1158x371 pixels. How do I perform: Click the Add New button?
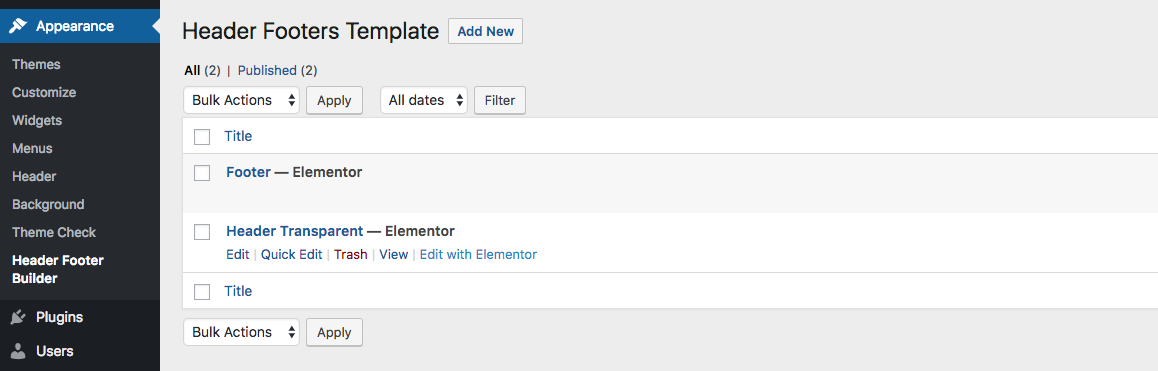485,32
